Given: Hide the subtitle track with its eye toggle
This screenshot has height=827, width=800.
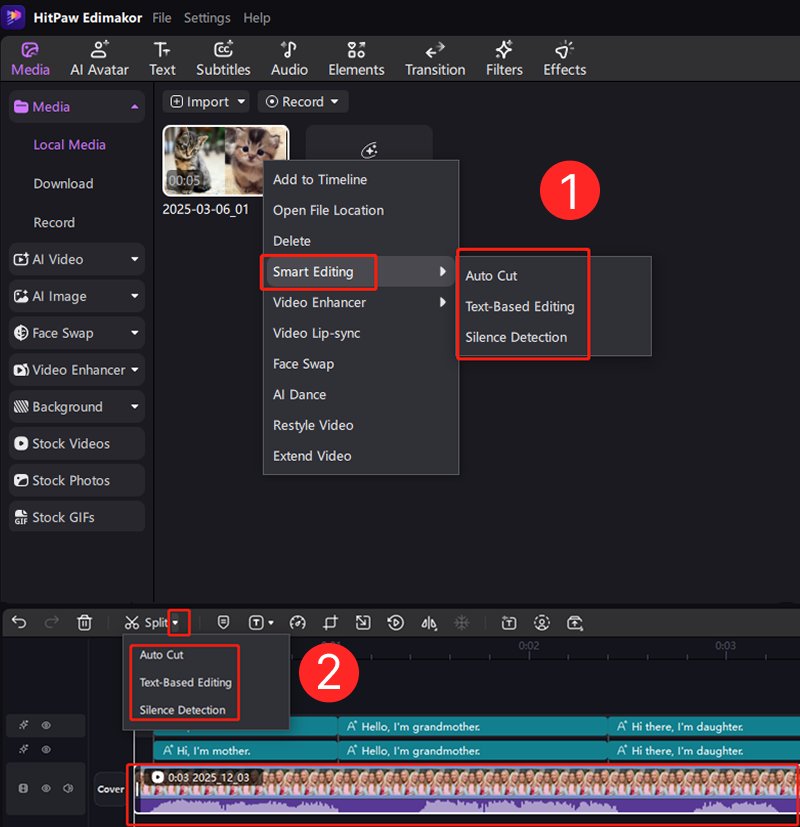Looking at the screenshot, I should click(45, 725).
